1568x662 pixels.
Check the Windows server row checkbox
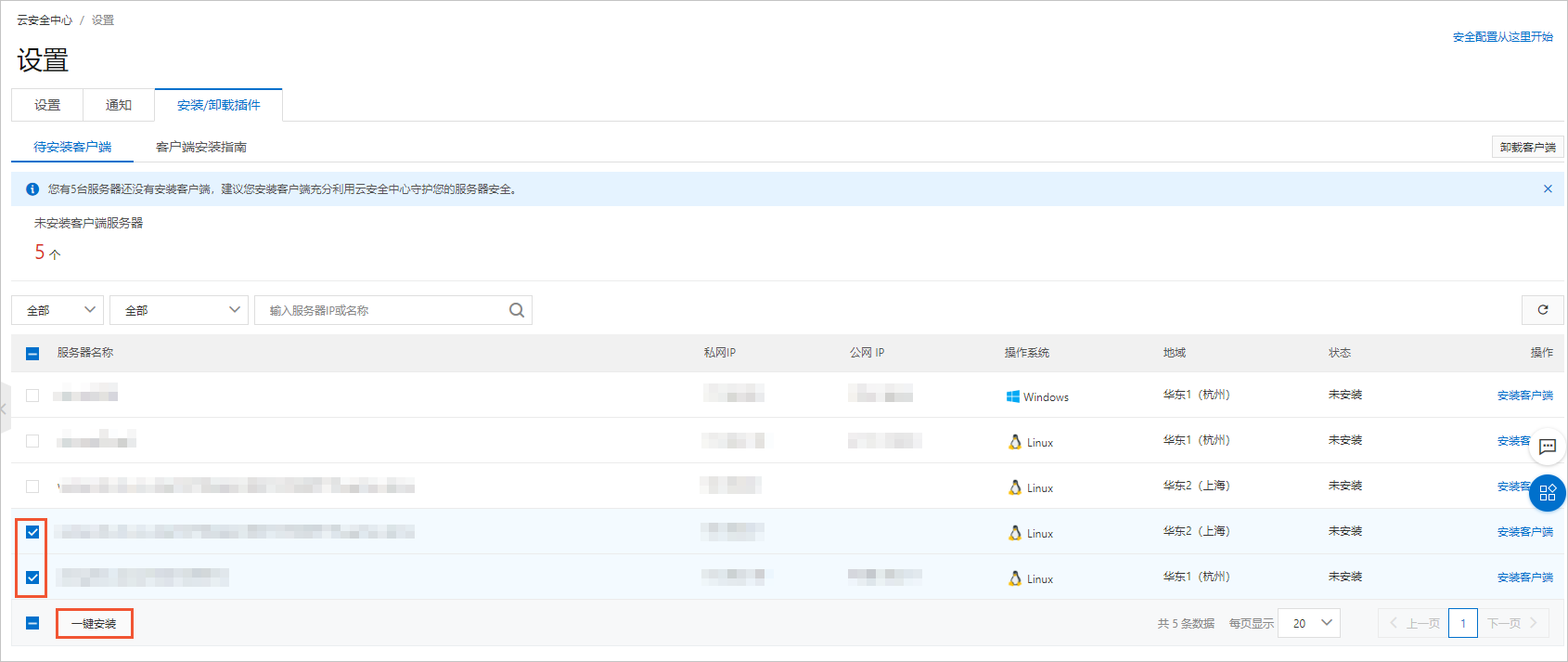[x=32, y=396]
